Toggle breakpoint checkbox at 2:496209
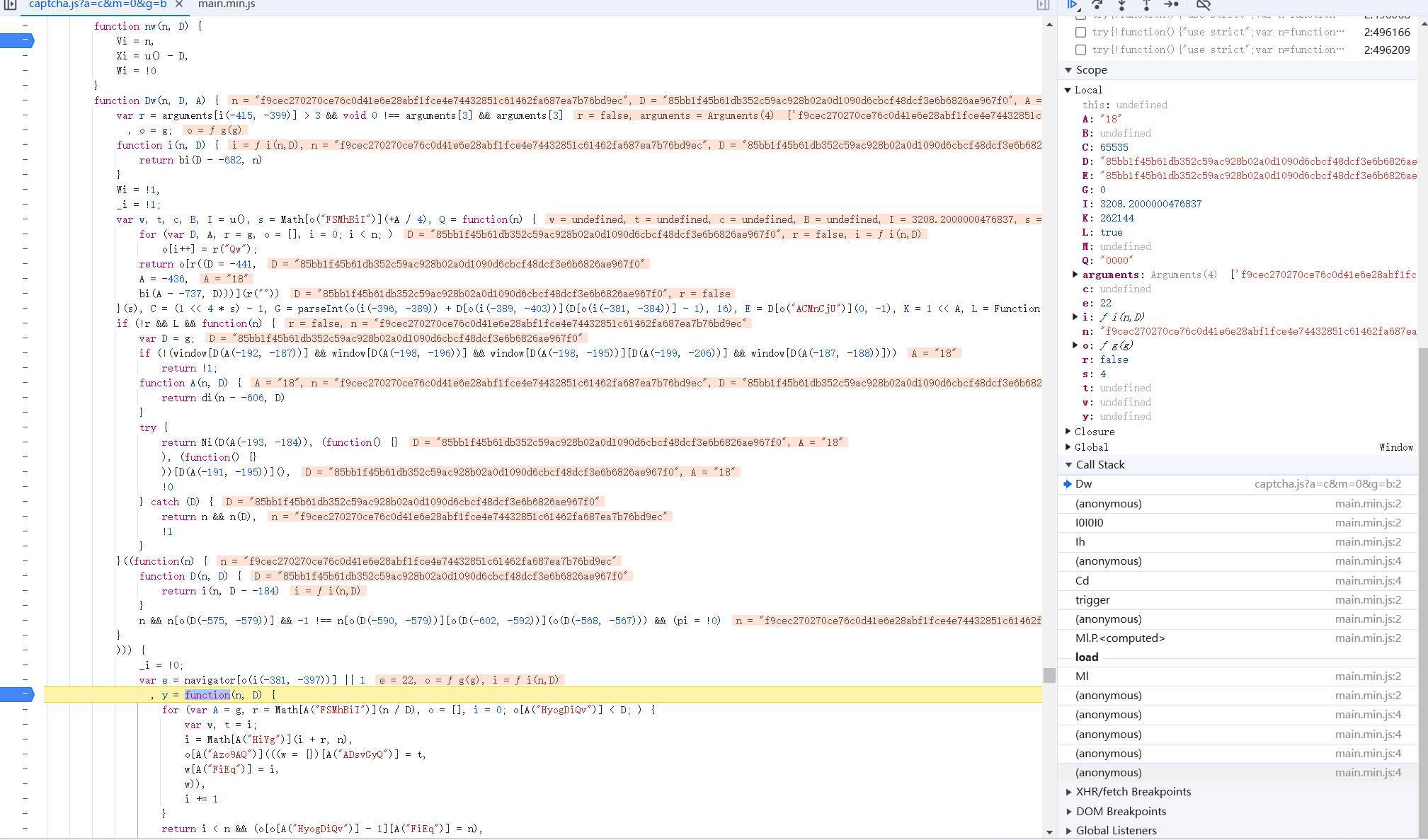Image resolution: width=1428 pixels, height=840 pixels. 1080,50
